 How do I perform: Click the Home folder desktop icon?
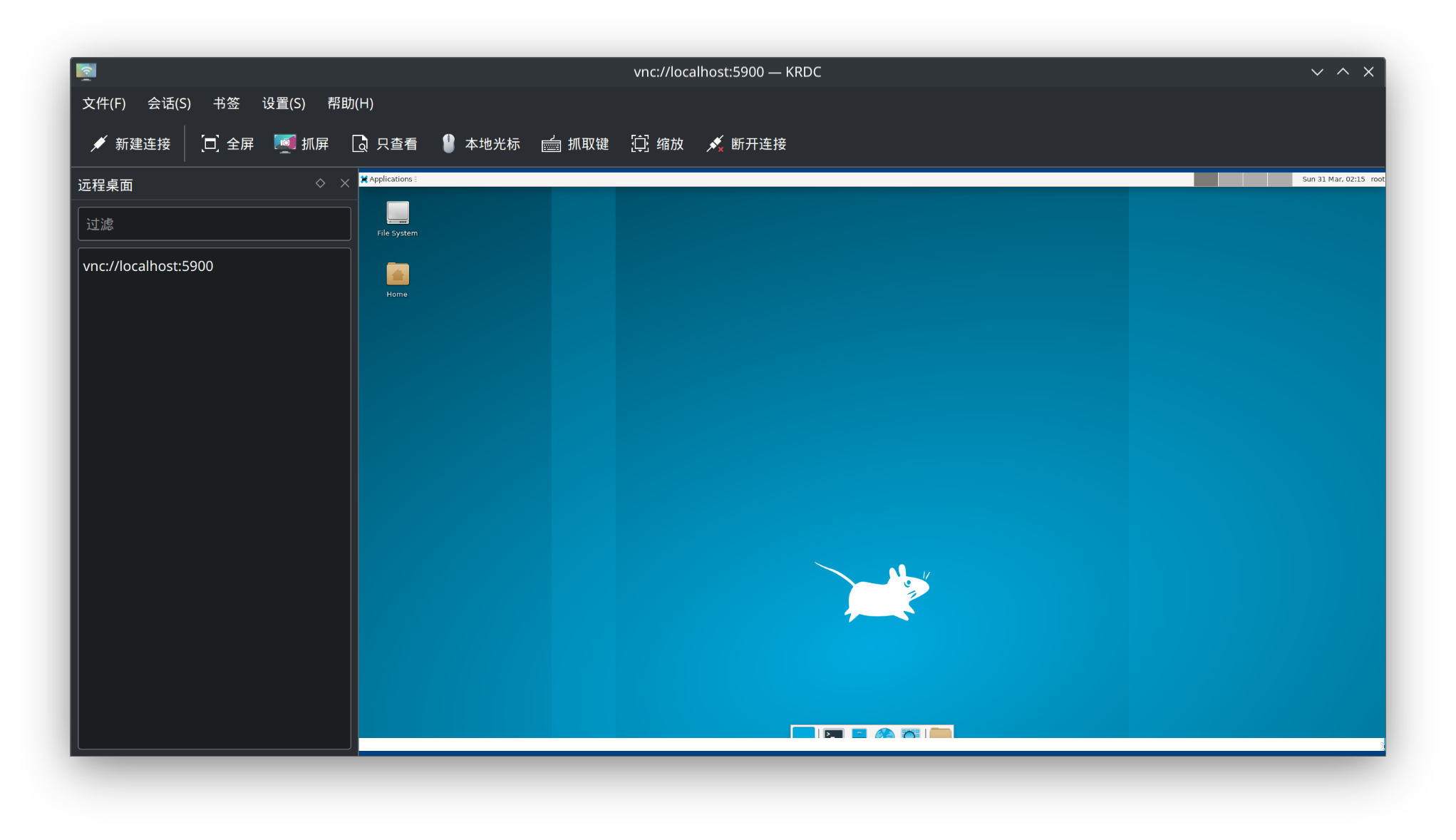click(398, 275)
